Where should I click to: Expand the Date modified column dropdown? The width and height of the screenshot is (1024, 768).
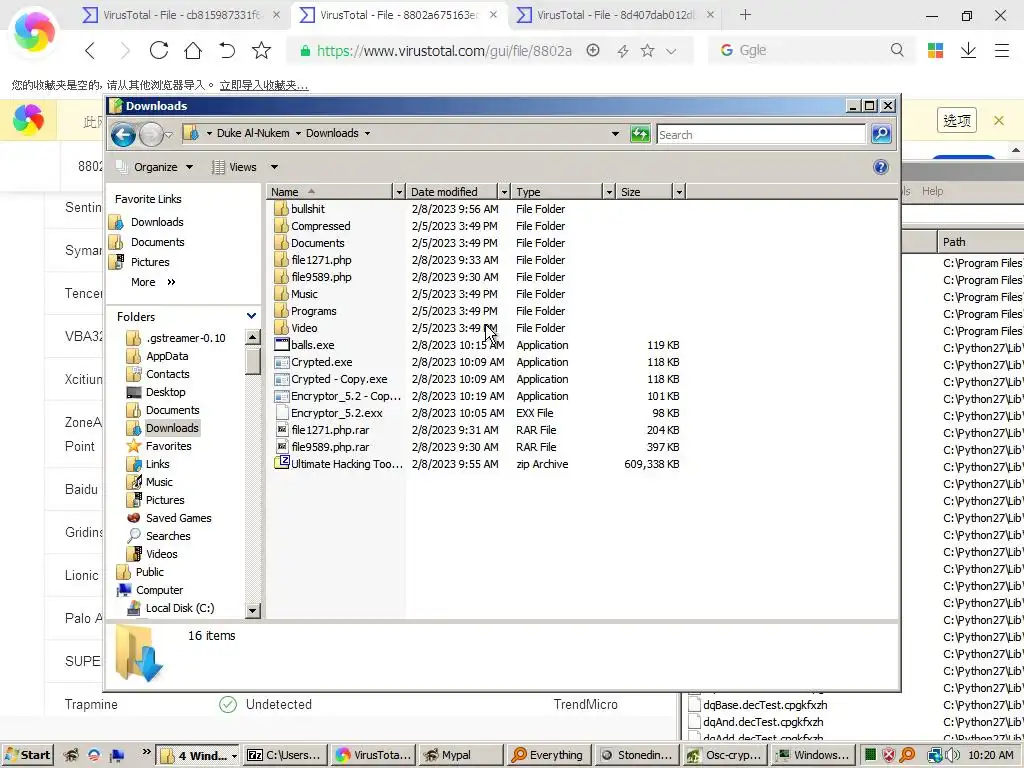point(504,192)
